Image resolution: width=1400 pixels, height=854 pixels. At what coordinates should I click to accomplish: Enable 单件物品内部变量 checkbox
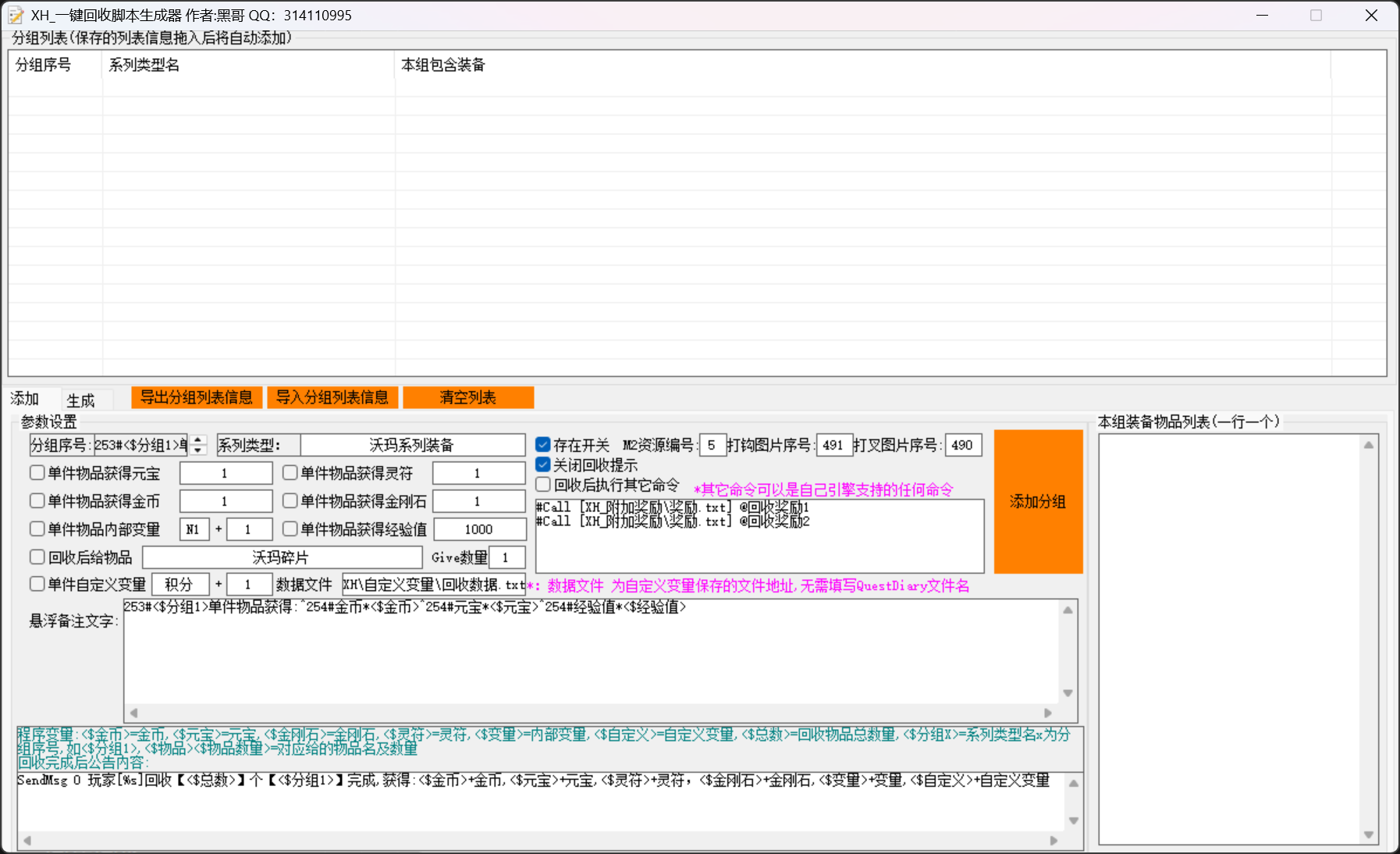pos(37,528)
